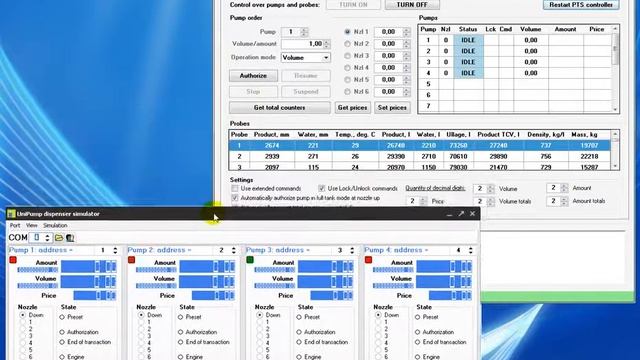Click the Probes table scroll down arrow
Image resolution: width=640 pixels, height=360 pixels.
click(x=615, y=166)
